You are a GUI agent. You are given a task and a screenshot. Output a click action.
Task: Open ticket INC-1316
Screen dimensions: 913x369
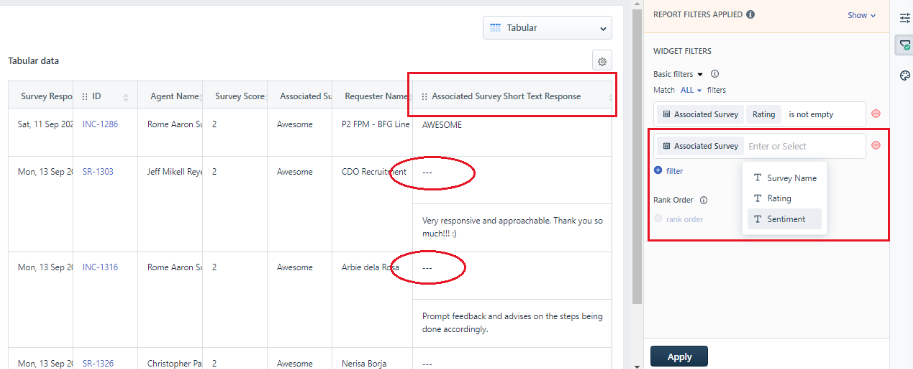tap(100, 267)
